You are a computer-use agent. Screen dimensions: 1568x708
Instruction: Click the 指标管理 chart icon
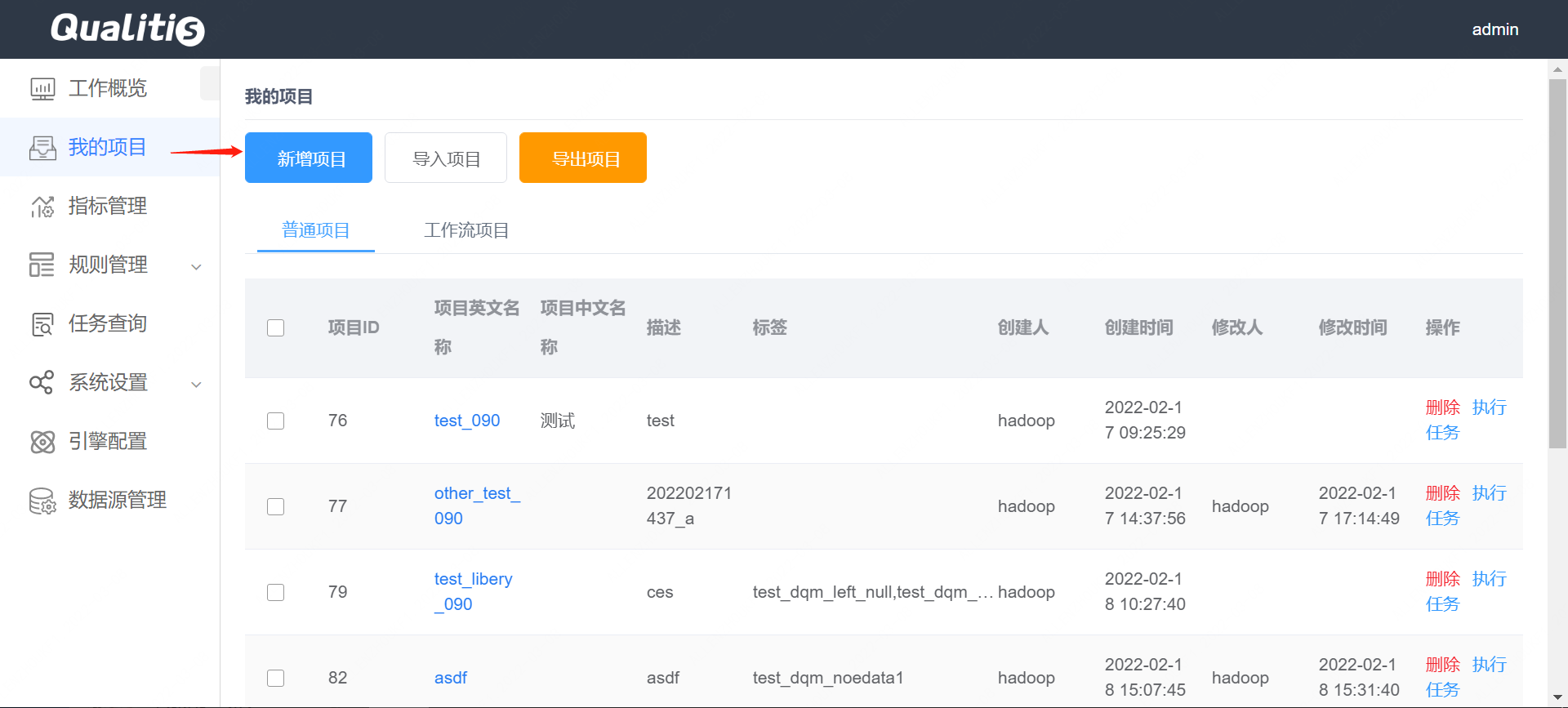click(42, 207)
